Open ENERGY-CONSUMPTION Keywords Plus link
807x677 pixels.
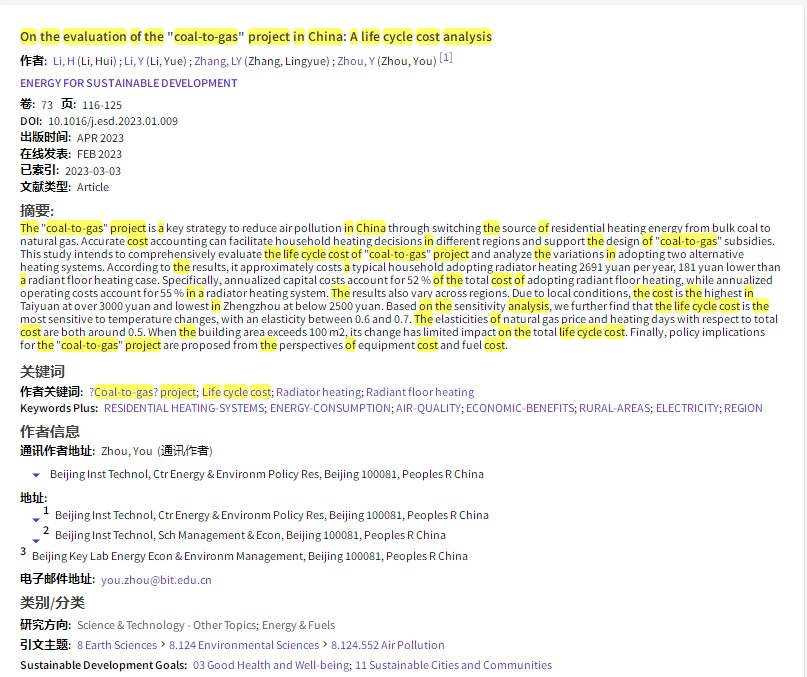pos(330,408)
